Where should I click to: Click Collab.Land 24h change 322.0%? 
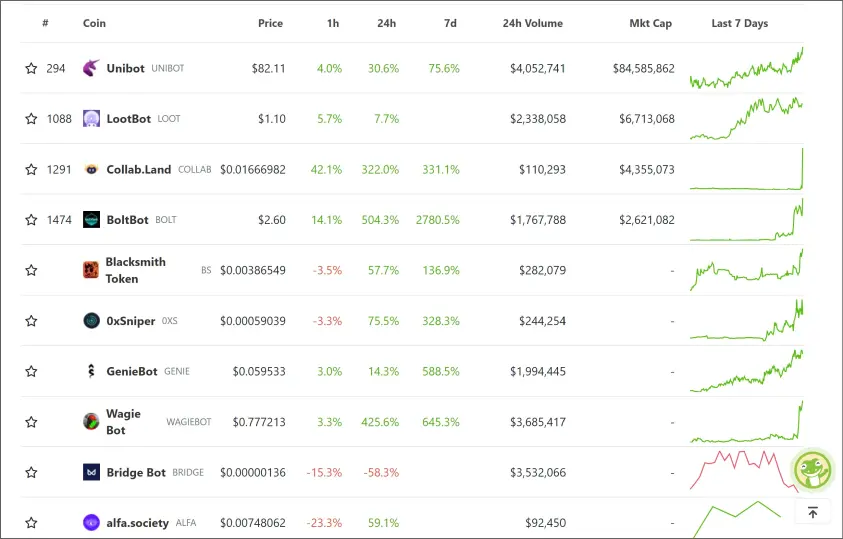point(380,169)
